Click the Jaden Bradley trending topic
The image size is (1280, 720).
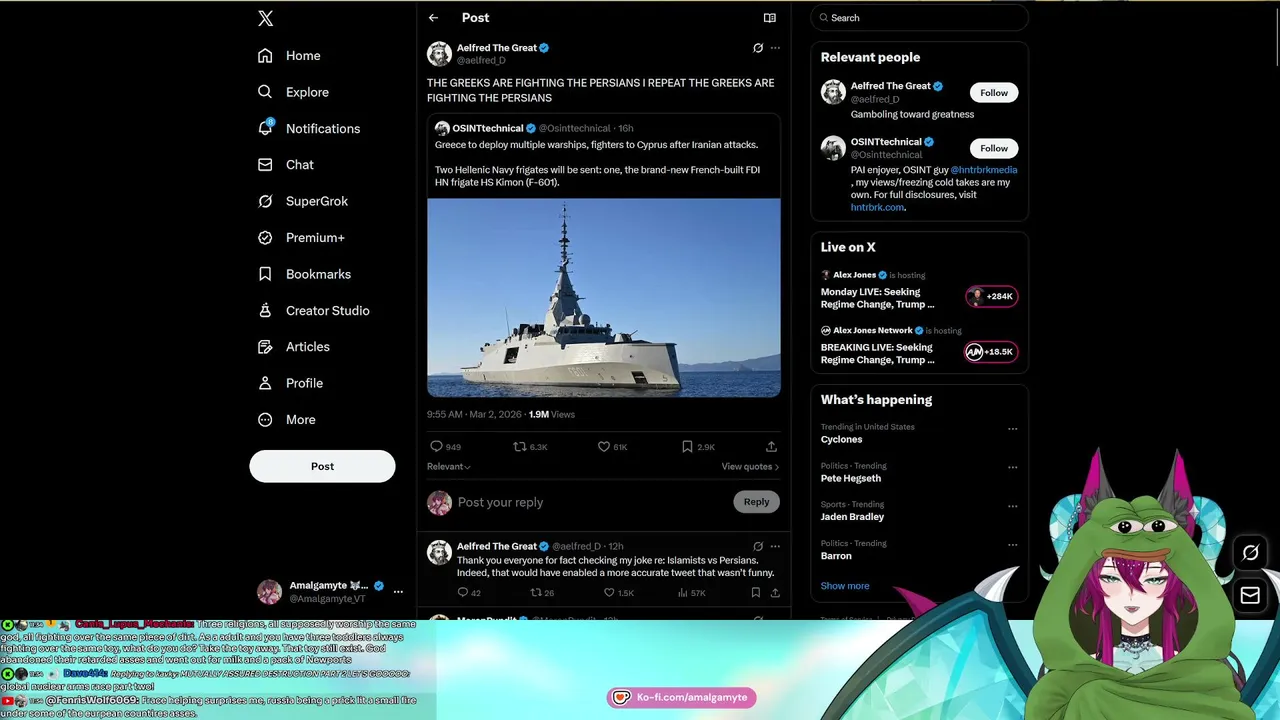852,517
